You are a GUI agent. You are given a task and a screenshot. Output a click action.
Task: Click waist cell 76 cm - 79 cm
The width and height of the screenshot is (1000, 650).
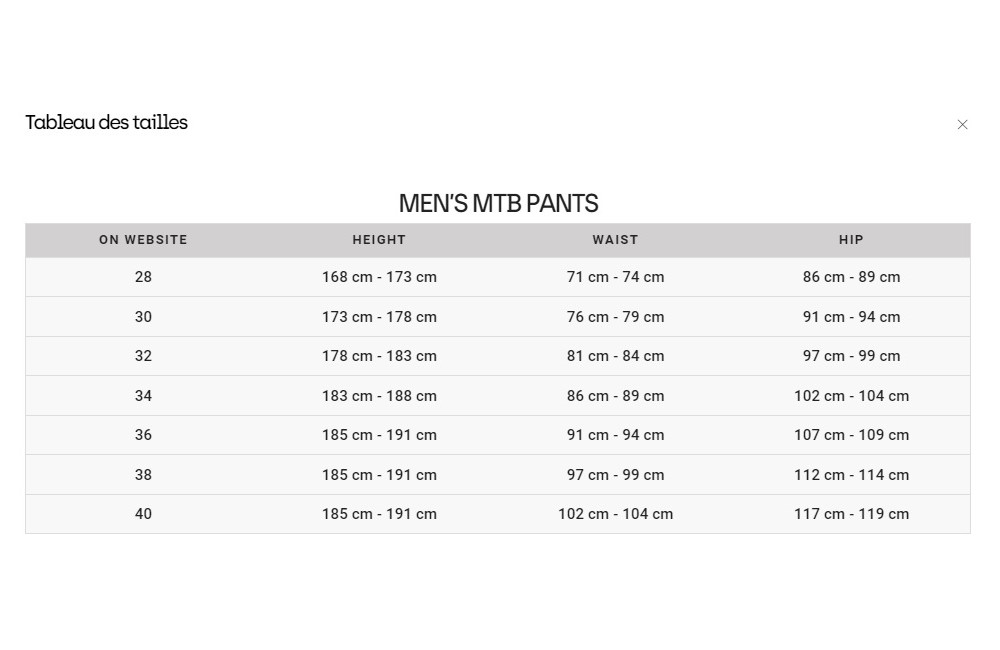(615, 316)
